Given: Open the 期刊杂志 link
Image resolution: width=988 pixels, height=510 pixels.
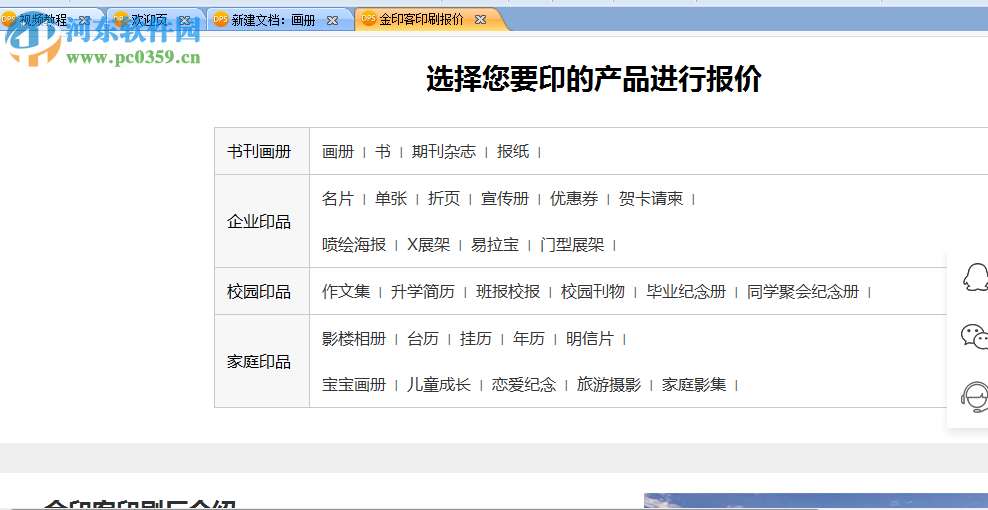Looking at the screenshot, I should (444, 151).
